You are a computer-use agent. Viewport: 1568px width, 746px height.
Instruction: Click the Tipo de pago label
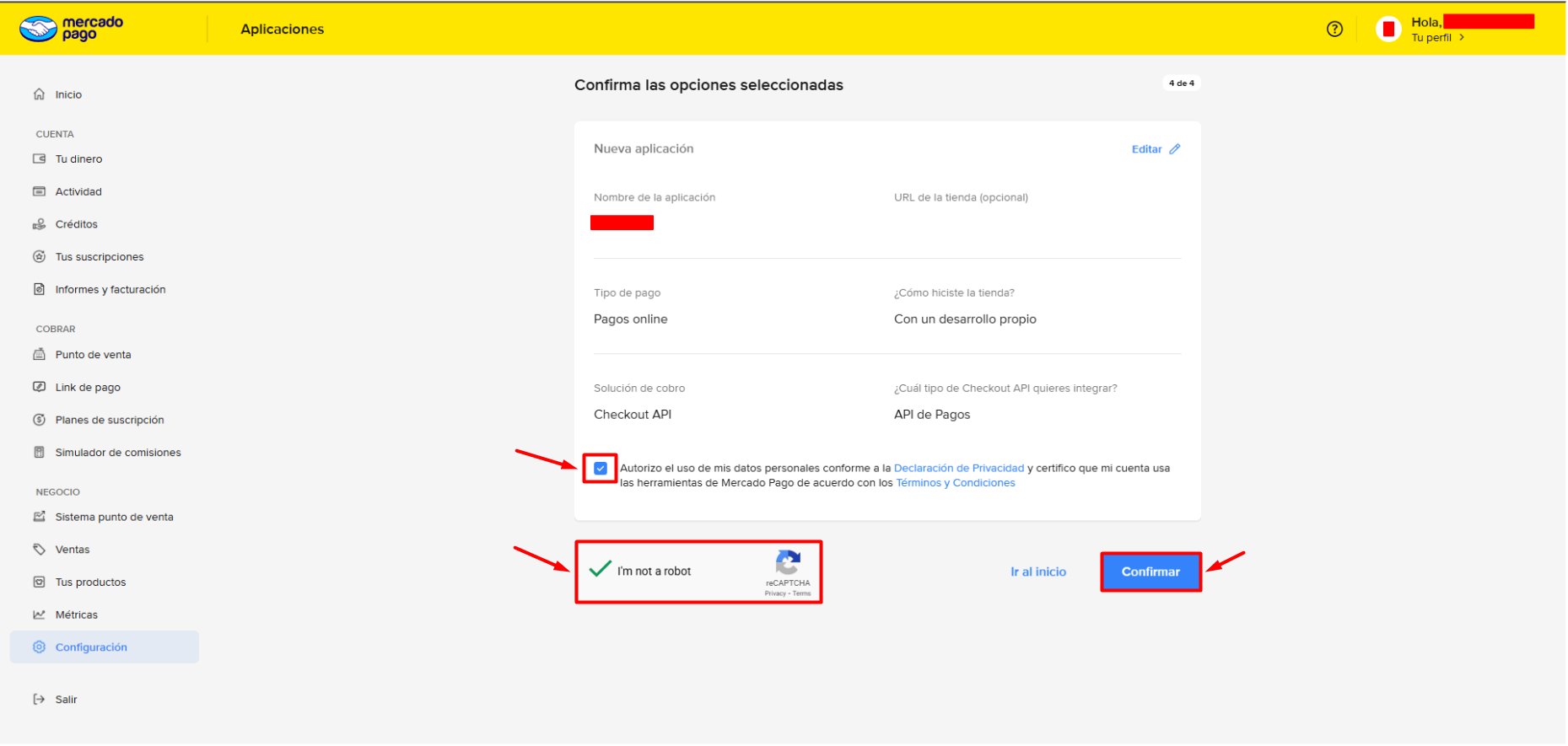[x=628, y=292]
